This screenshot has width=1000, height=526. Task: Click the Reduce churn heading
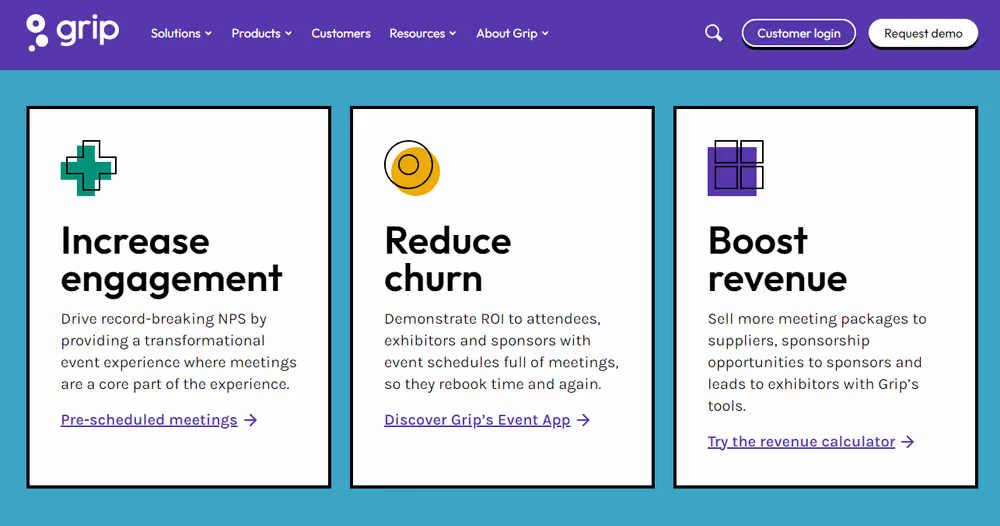point(448,259)
